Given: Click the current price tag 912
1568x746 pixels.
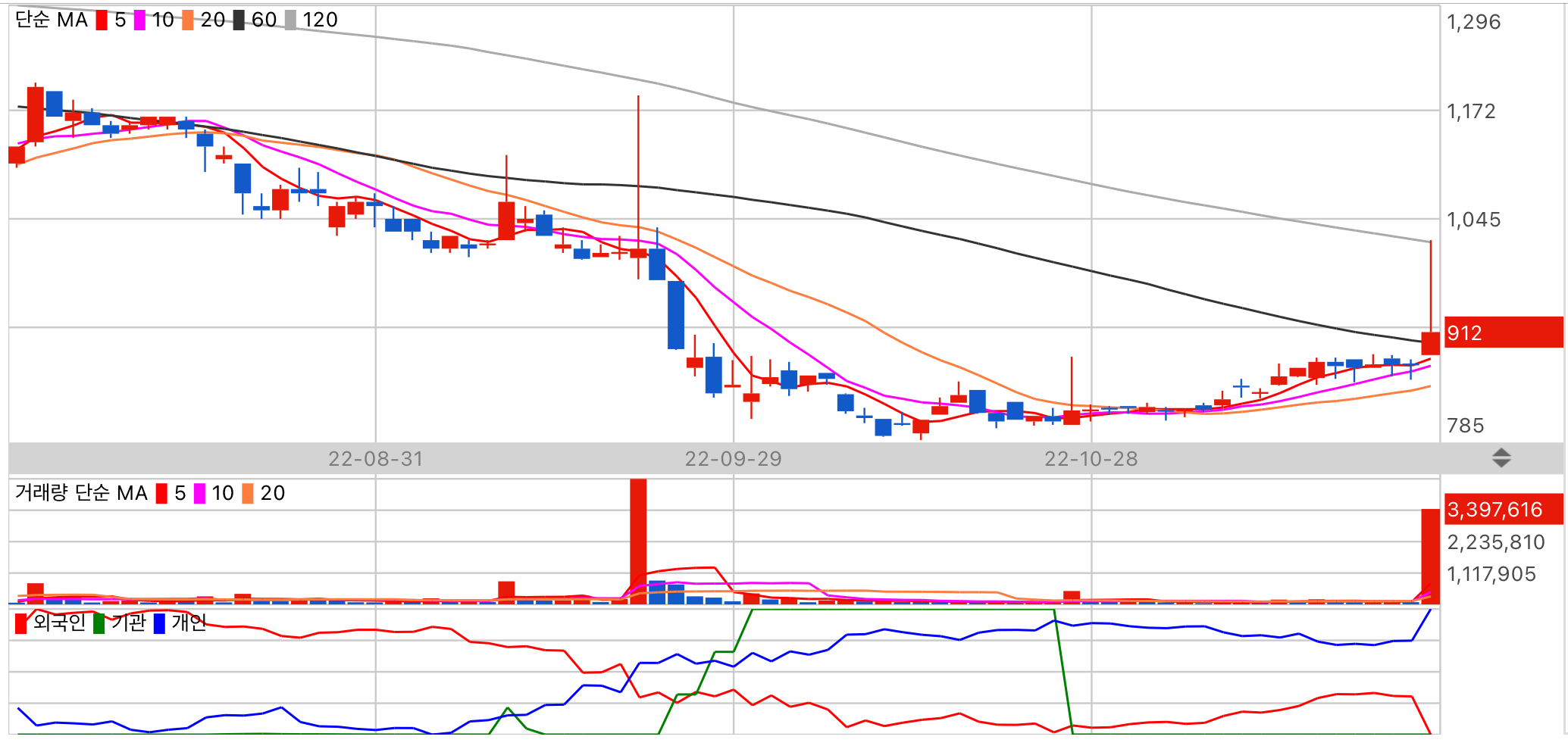Looking at the screenshot, I should tap(1504, 332).
